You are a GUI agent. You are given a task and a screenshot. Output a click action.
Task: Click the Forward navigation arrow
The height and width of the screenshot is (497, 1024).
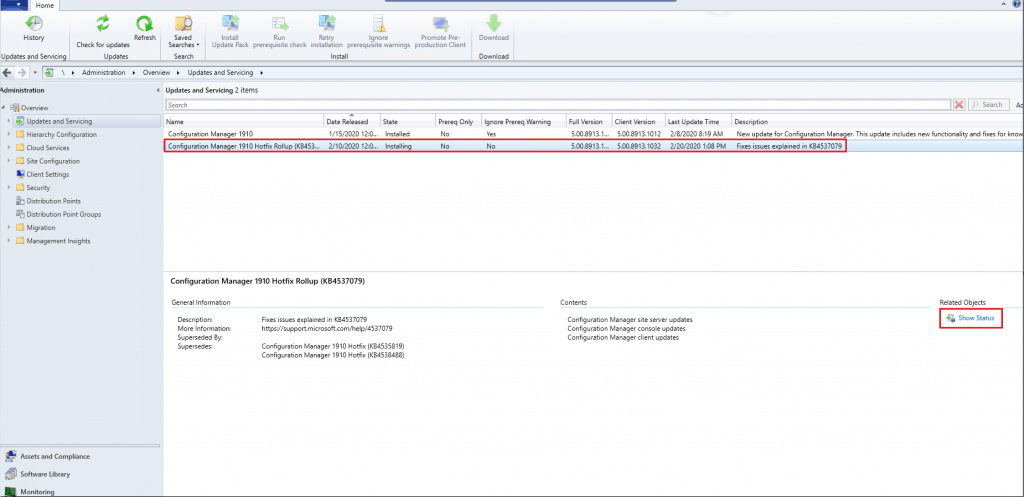tap(22, 72)
